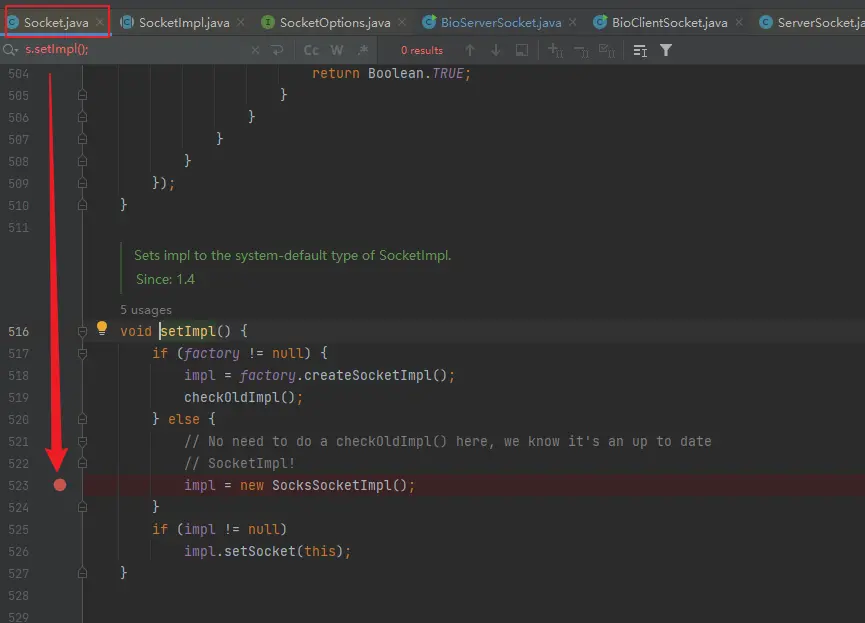Close the SocketImpl.java tab
The height and width of the screenshot is (623, 865).
[x=241, y=22]
